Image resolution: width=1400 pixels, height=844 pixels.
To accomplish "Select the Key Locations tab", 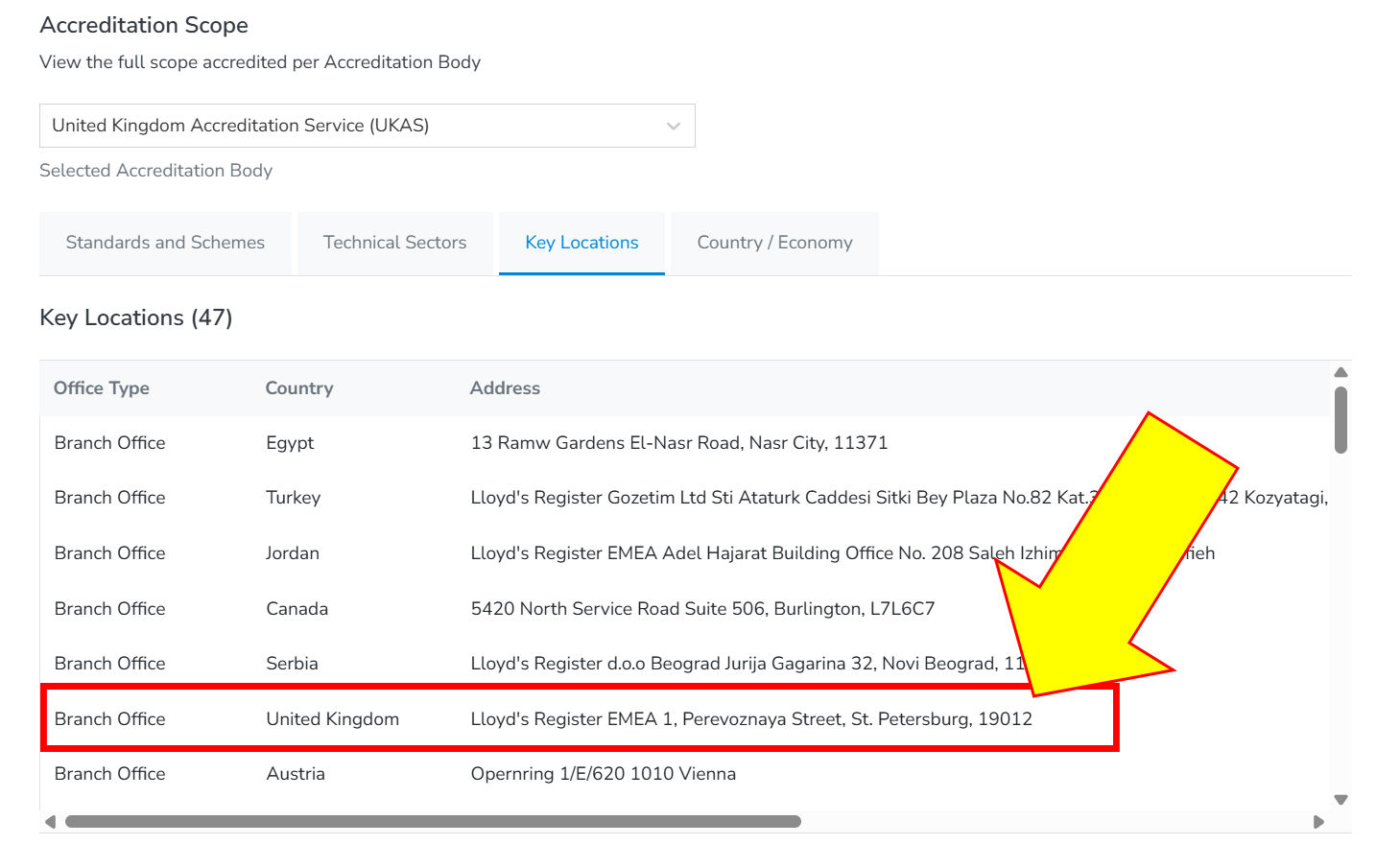I will click(581, 243).
